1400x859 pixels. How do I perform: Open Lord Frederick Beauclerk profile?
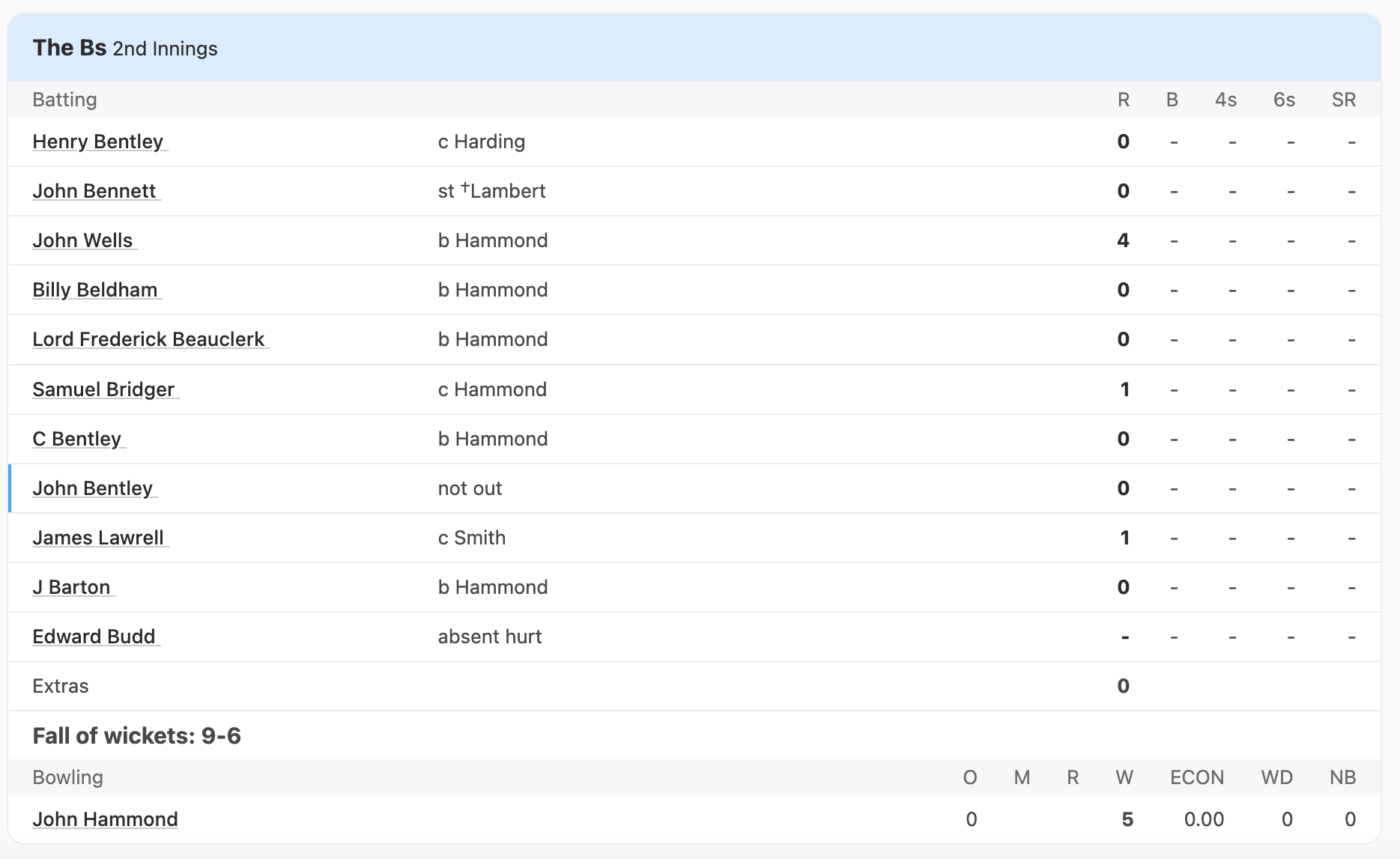coord(148,339)
